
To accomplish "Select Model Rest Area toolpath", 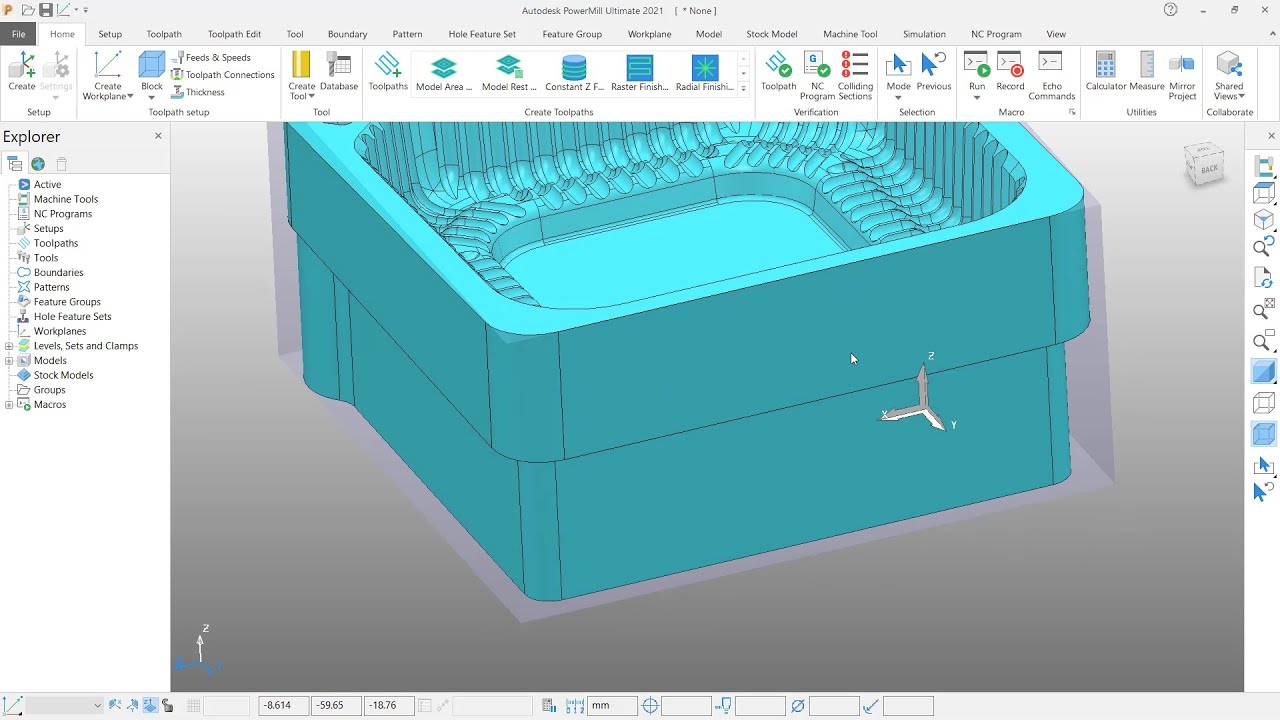I will tap(509, 74).
